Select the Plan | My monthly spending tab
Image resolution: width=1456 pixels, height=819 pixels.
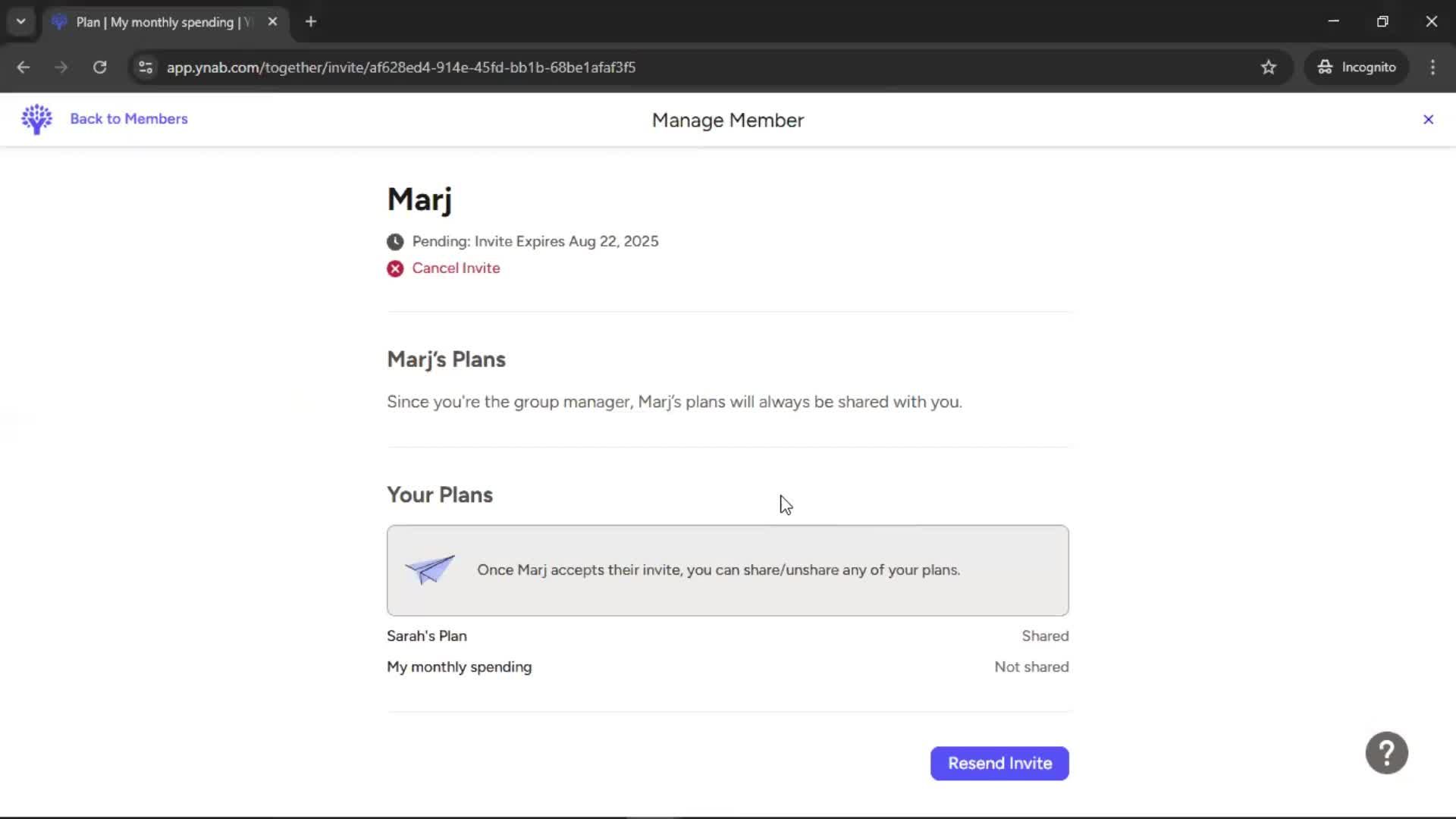pyautogui.click(x=165, y=22)
